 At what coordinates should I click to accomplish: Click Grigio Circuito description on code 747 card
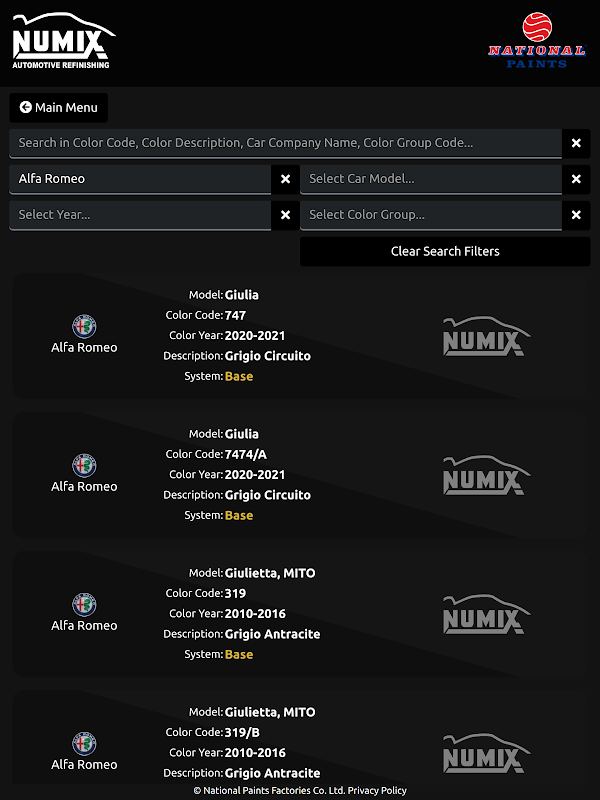click(267, 356)
